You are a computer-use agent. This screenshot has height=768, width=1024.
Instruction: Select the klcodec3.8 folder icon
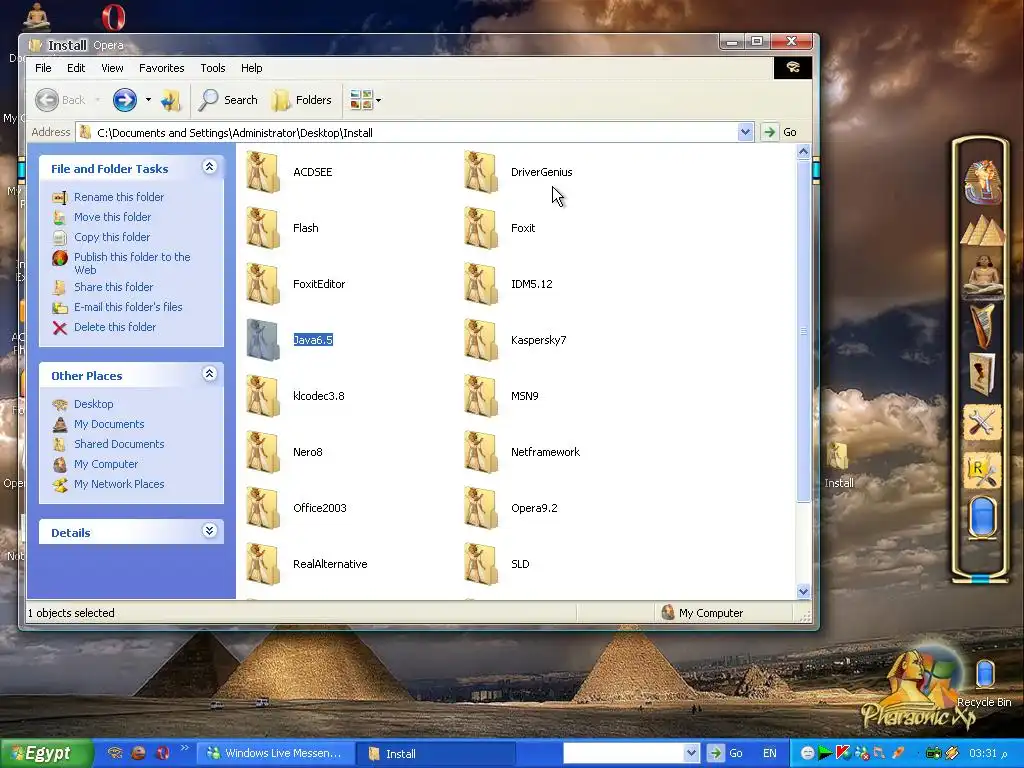[x=263, y=396]
